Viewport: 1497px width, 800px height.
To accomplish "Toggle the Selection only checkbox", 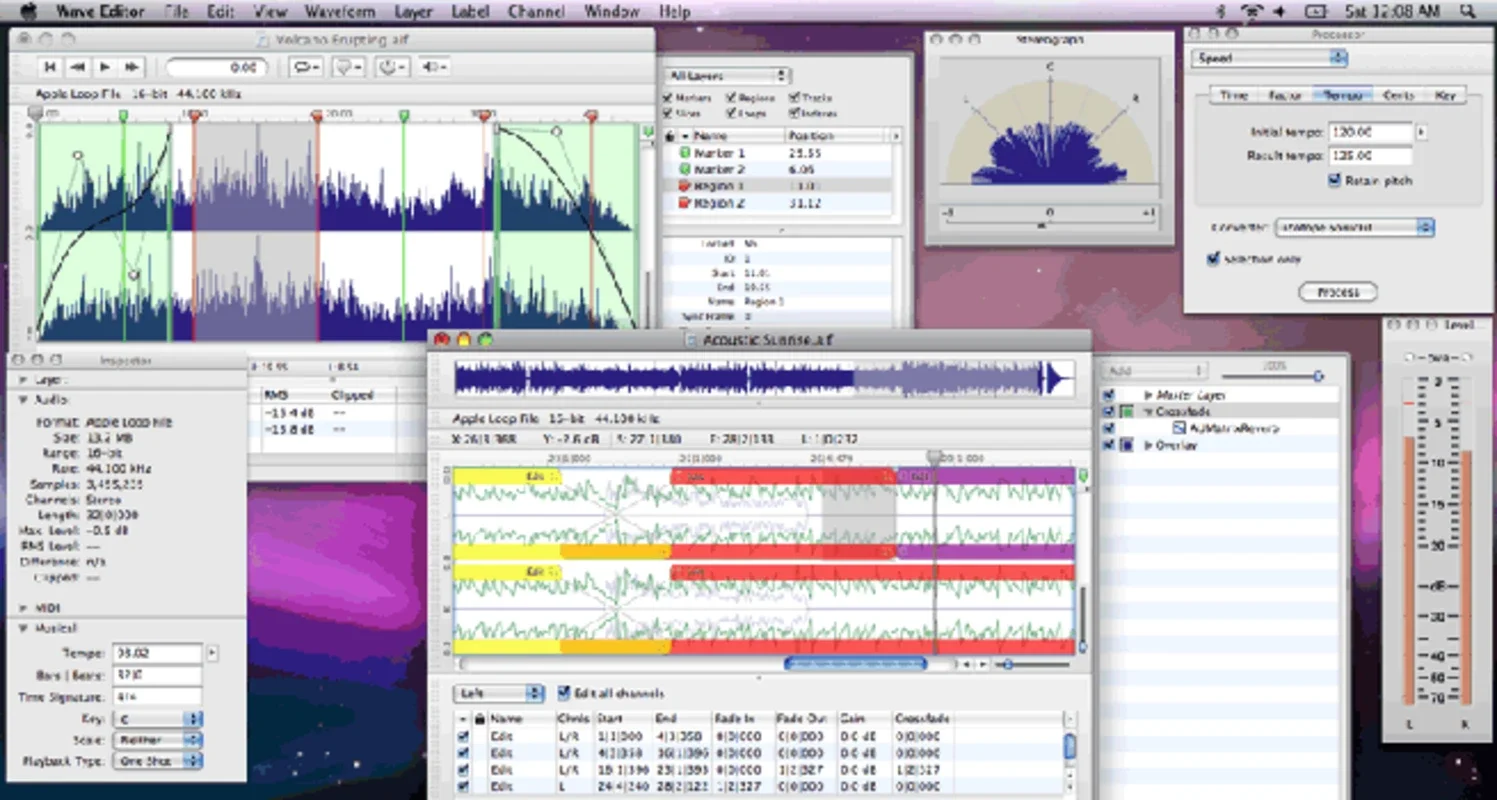I will [x=1213, y=259].
